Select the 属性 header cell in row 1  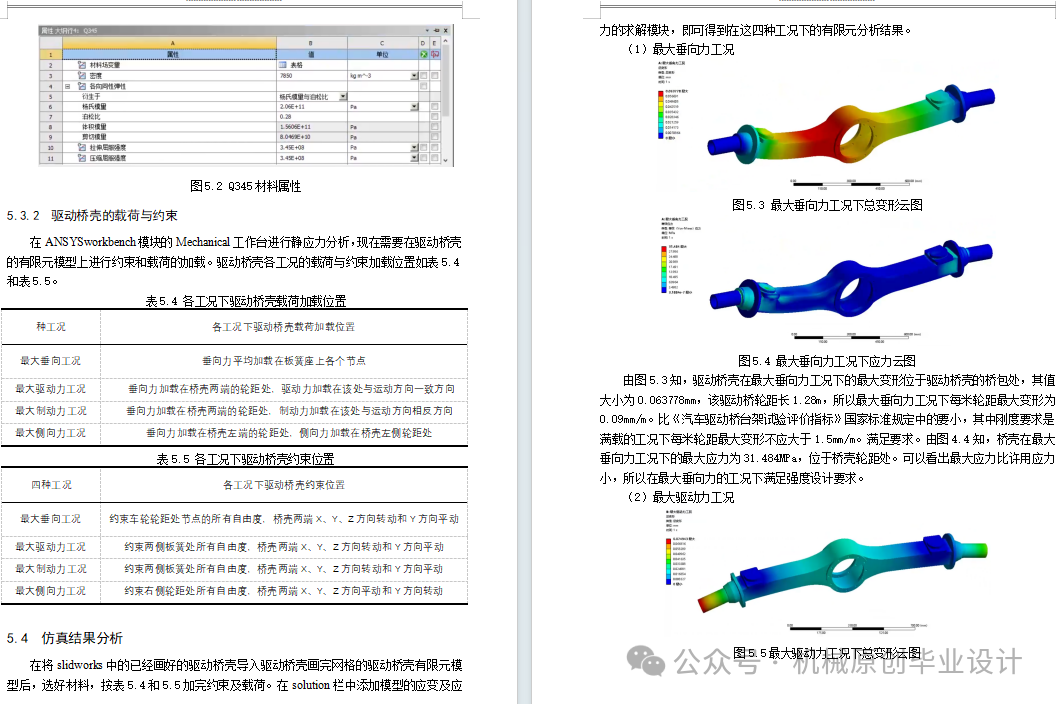pos(170,55)
